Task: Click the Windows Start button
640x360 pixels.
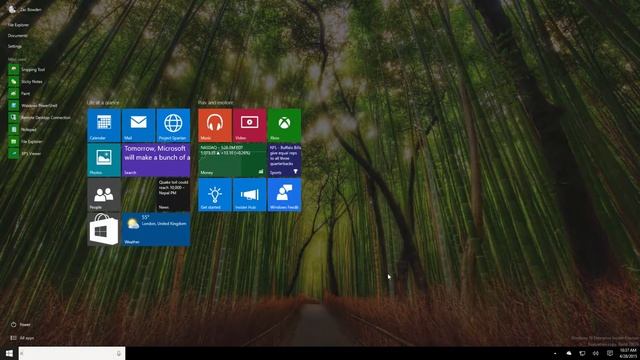Action: 9,353
